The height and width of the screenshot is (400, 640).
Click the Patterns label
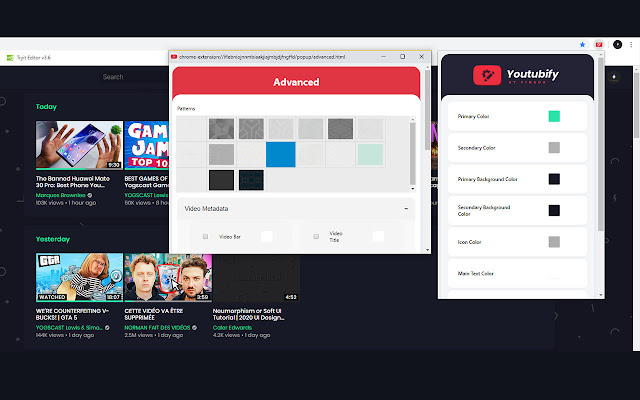pyautogui.click(x=186, y=109)
